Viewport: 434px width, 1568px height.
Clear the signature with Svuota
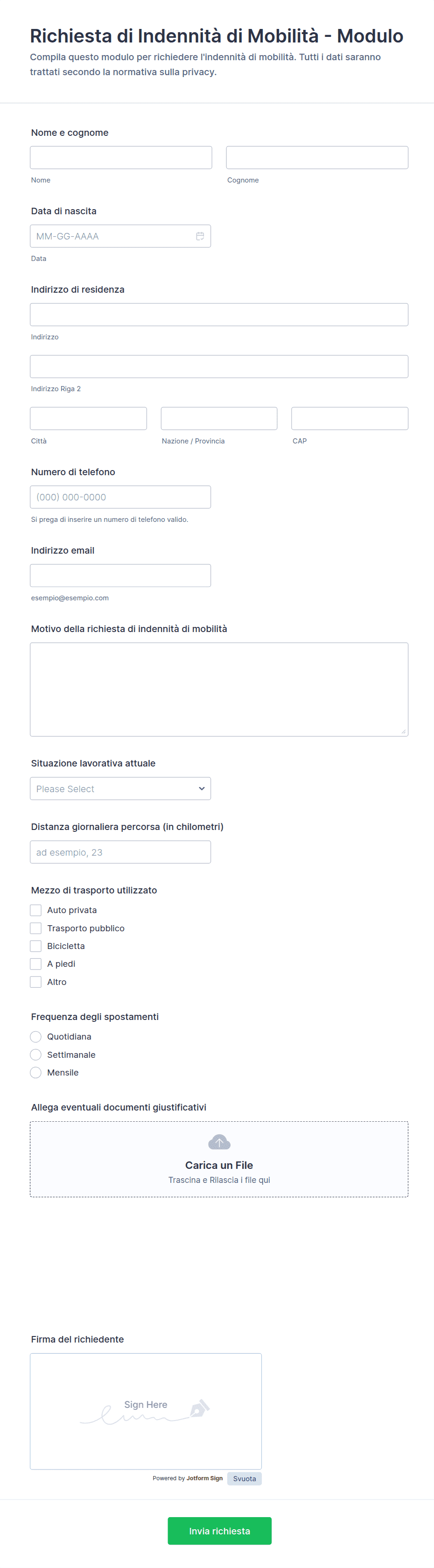pyautogui.click(x=245, y=1478)
